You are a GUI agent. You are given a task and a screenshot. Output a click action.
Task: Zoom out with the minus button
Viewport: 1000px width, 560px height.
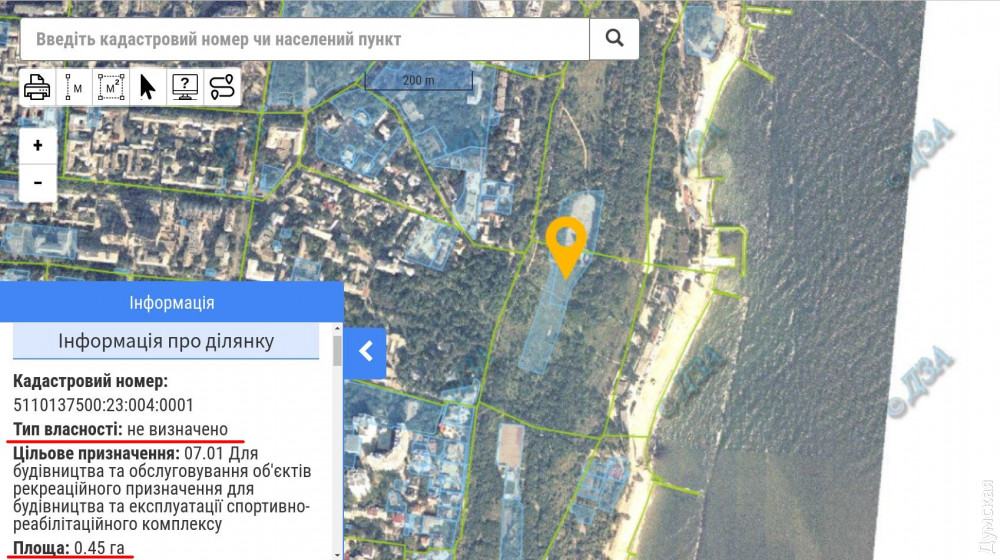tap(38, 183)
